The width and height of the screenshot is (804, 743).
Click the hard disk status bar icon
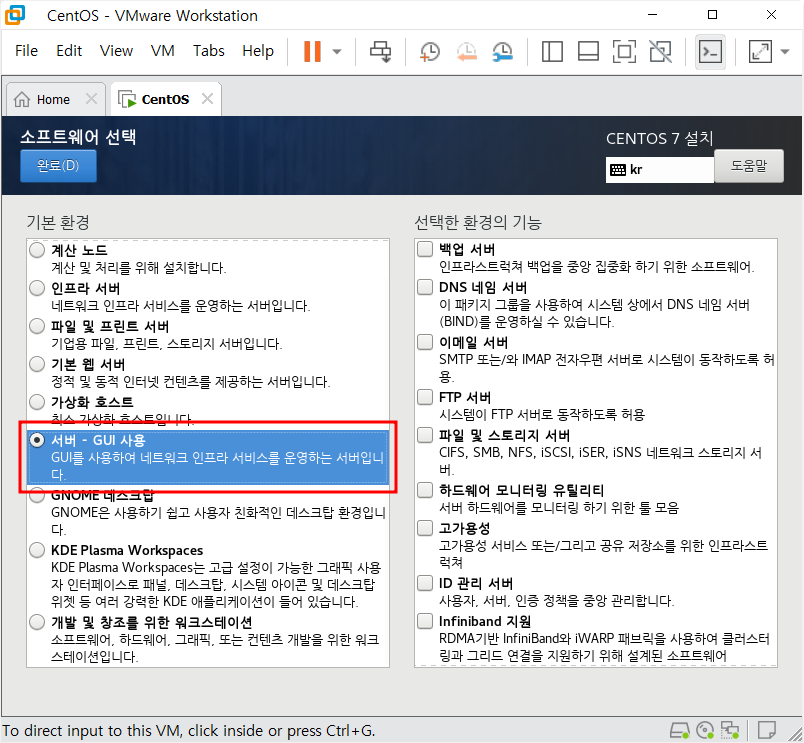[680, 730]
